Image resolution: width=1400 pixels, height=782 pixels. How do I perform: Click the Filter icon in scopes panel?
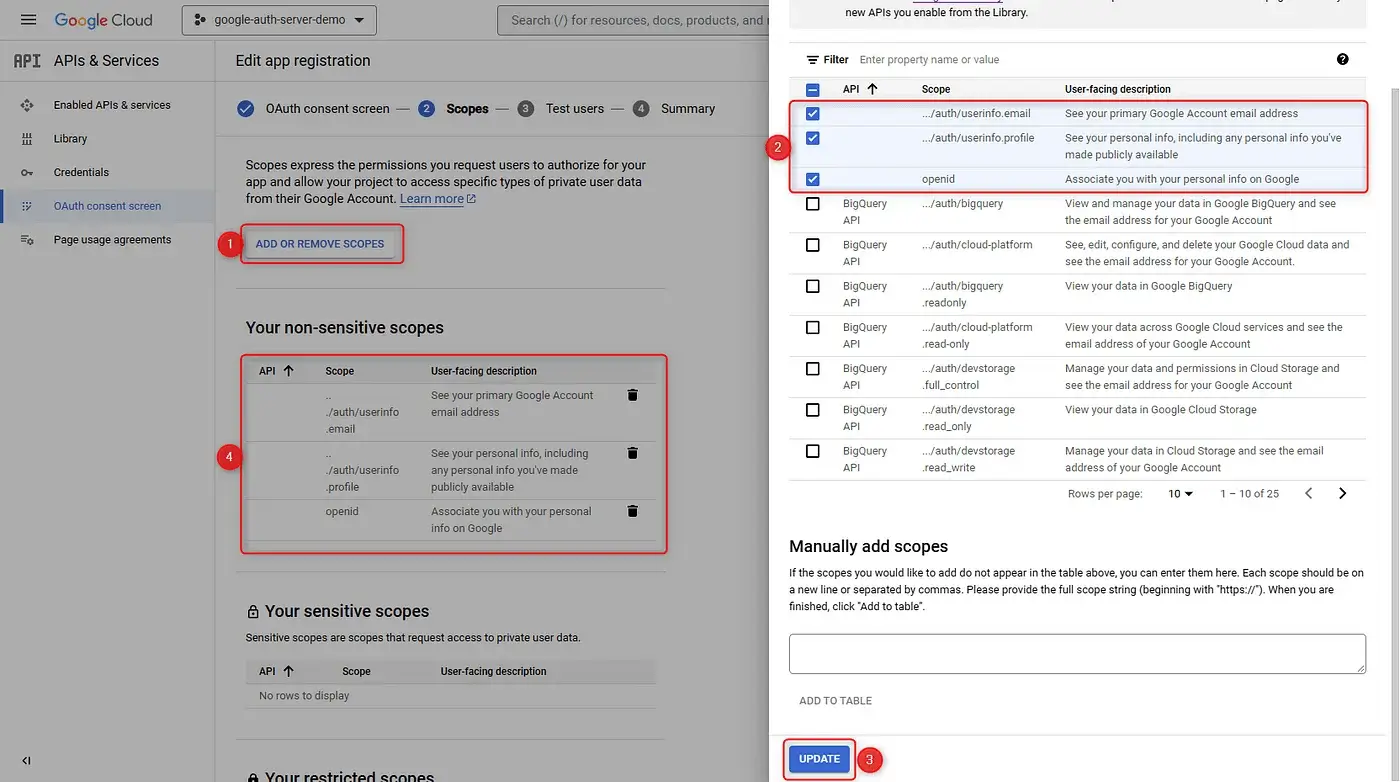click(x=813, y=60)
